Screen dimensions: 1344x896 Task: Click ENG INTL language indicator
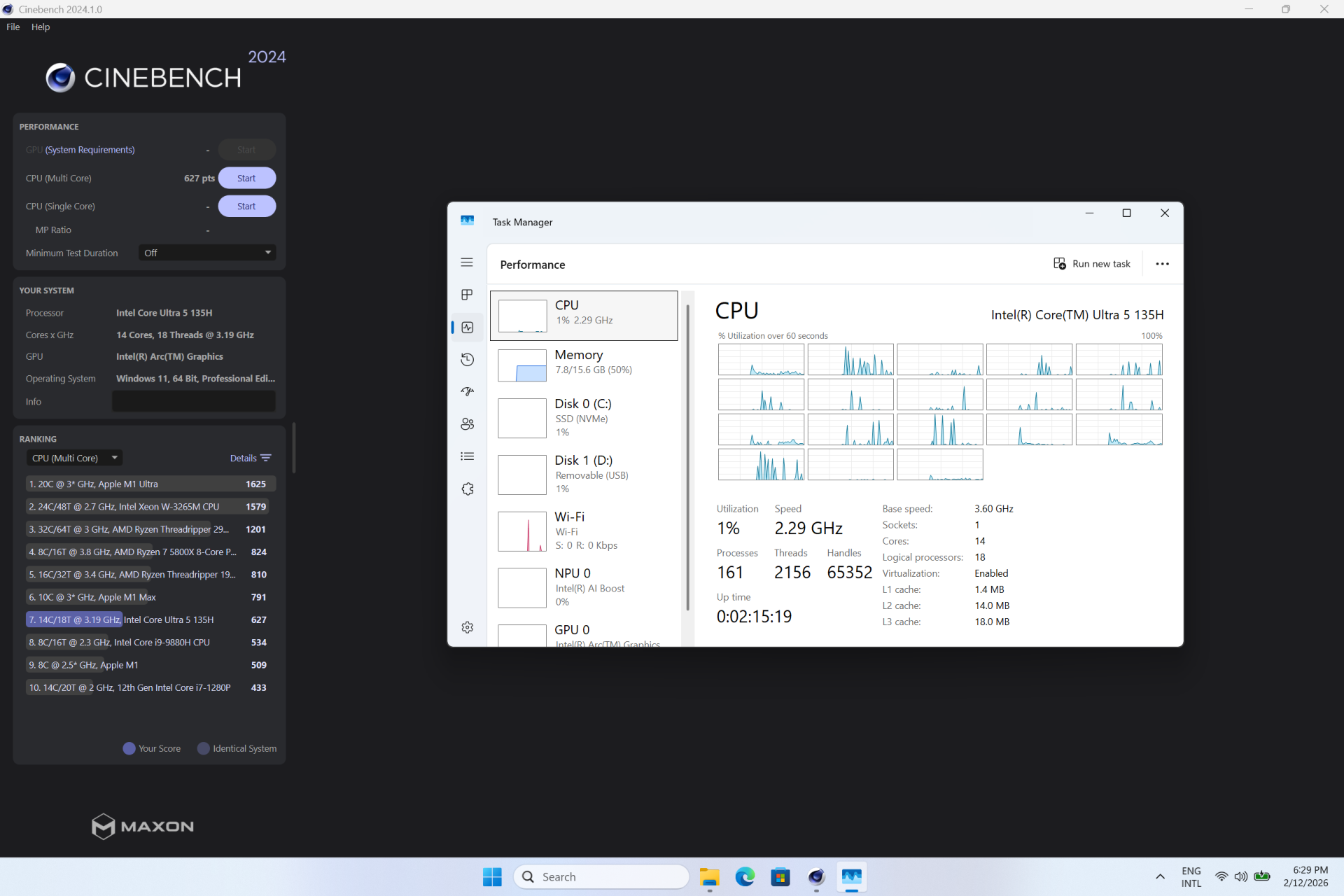[x=1191, y=876]
